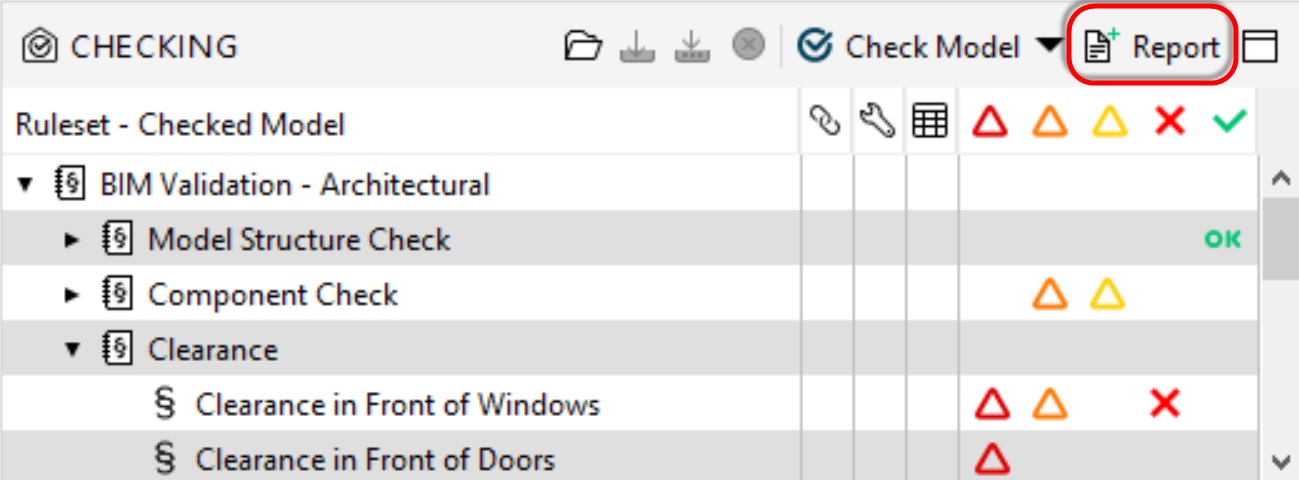Toggle the yellow triangle severity filter header
This screenshot has height=480, width=1299.
pos(1109,124)
